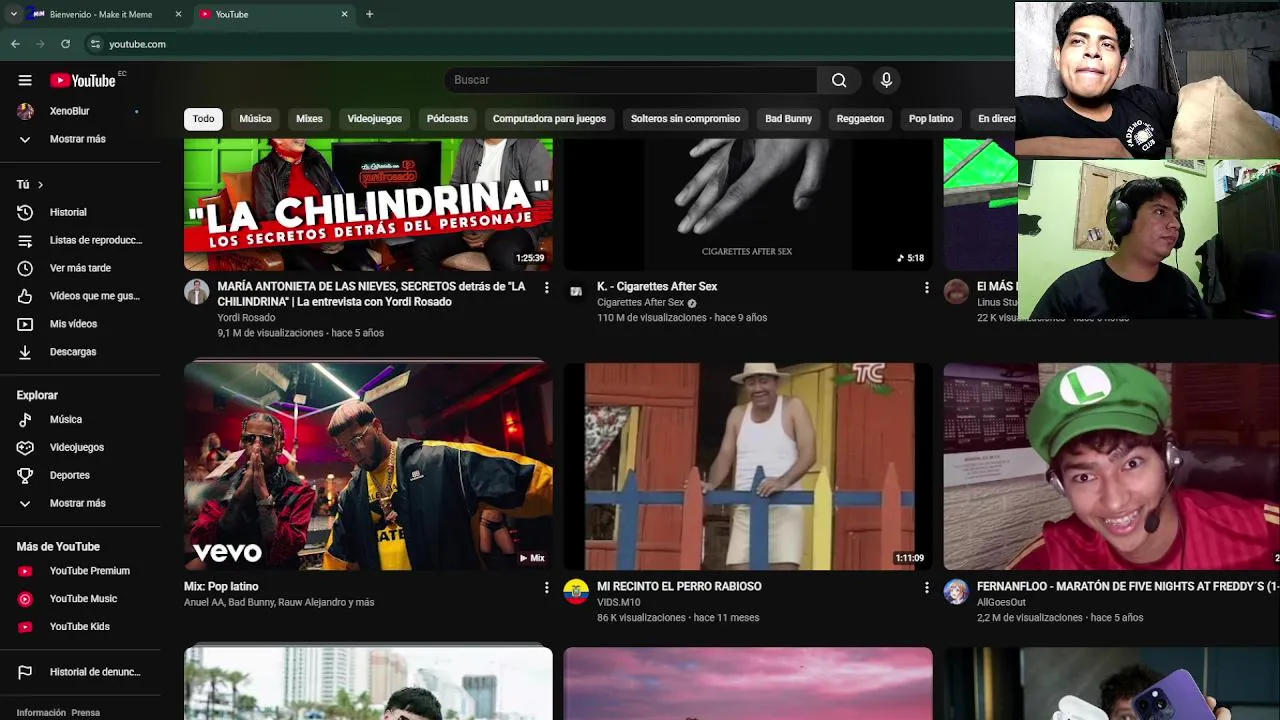Open Historial de denuncias

coord(80,672)
